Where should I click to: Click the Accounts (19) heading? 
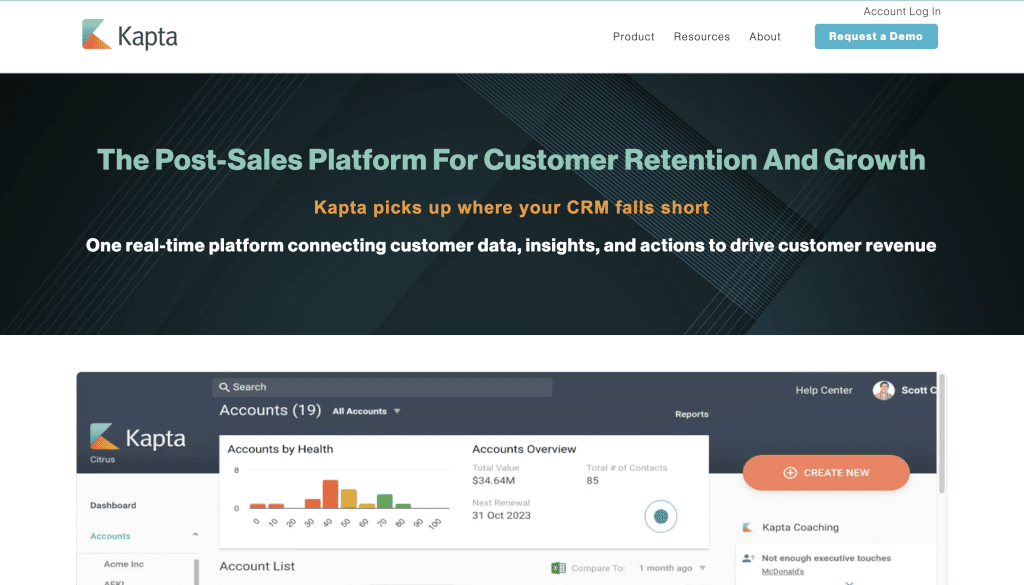coord(270,410)
